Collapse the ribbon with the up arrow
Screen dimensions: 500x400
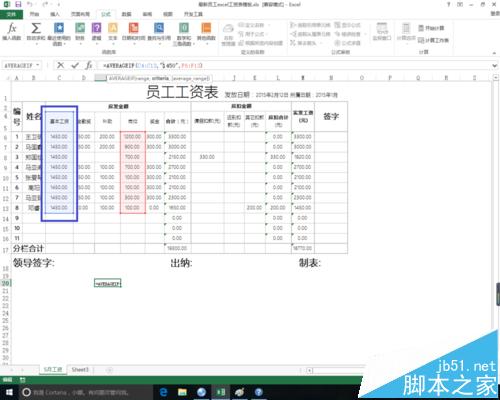pyautogui.click(x=495, y=53)
